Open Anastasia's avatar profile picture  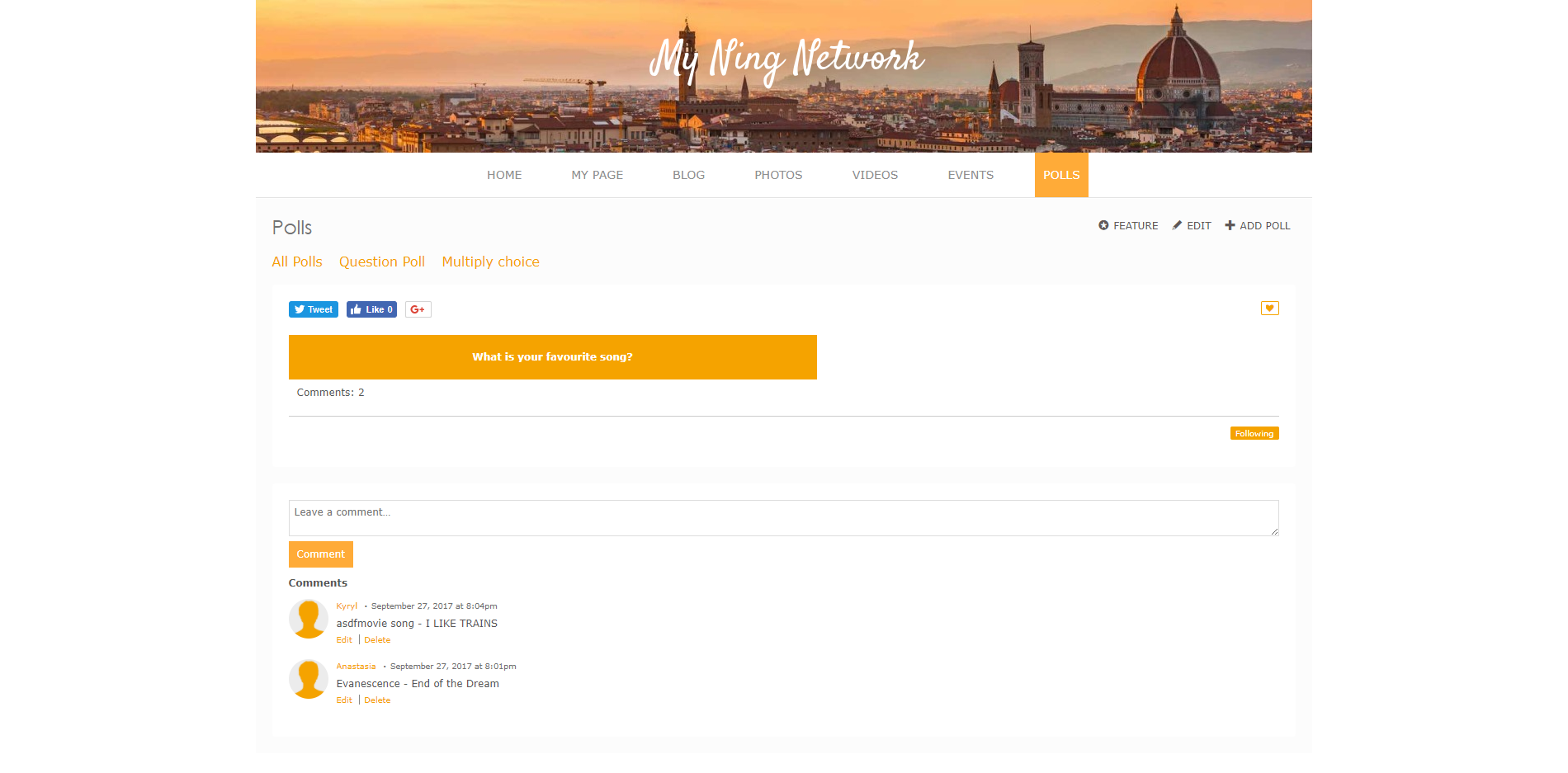click(x=309, y=679)
